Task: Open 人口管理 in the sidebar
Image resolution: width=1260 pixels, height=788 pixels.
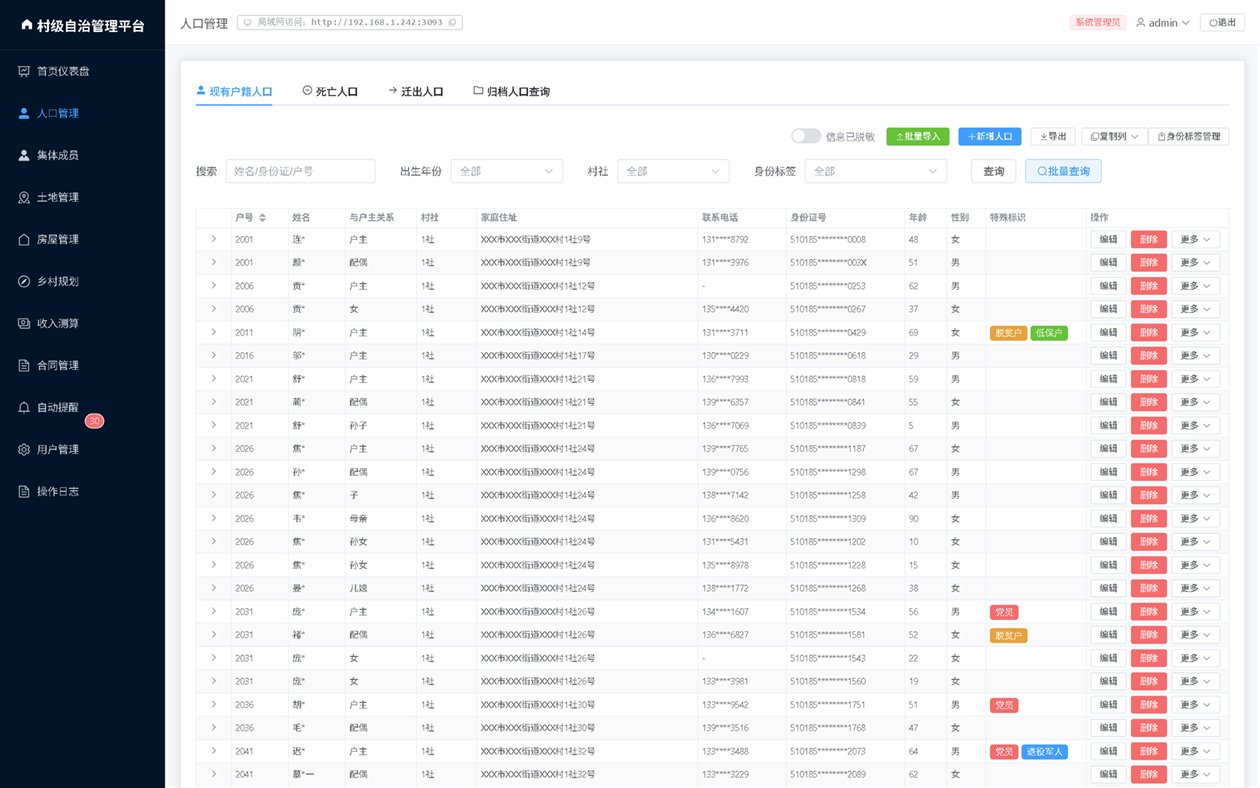Action: (82, 113)
